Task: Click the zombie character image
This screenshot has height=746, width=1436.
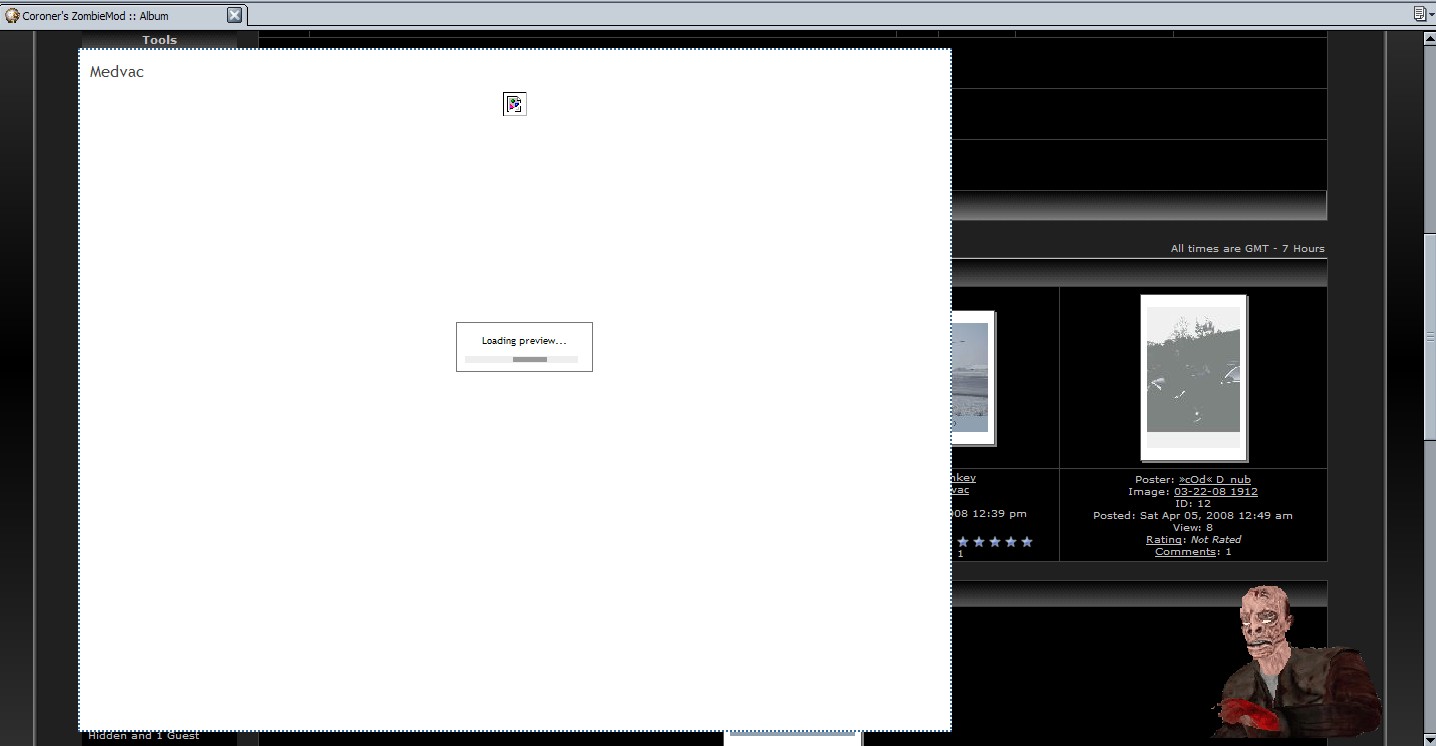Action: 1292,660
